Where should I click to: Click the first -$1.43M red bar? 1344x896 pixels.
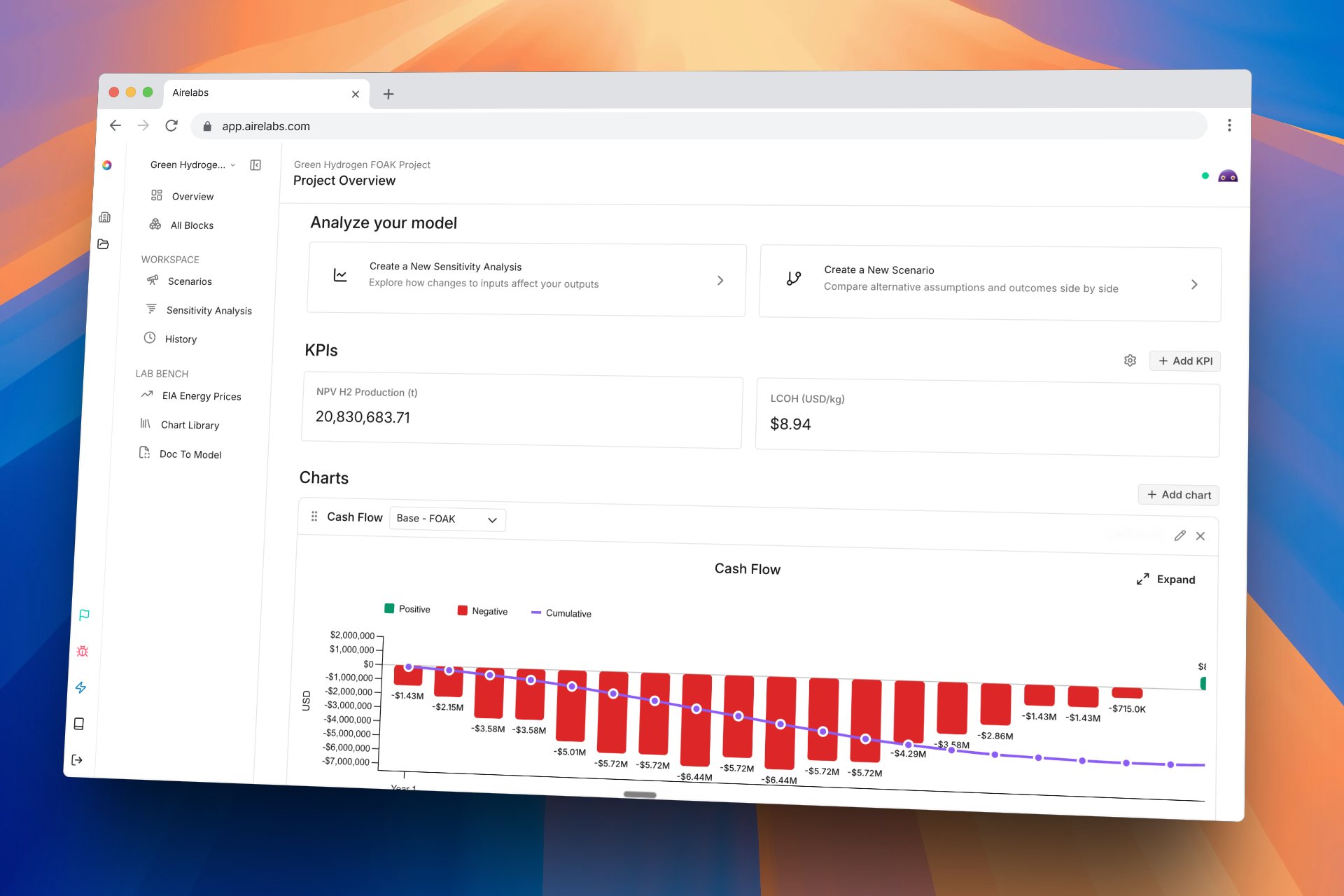408,675
